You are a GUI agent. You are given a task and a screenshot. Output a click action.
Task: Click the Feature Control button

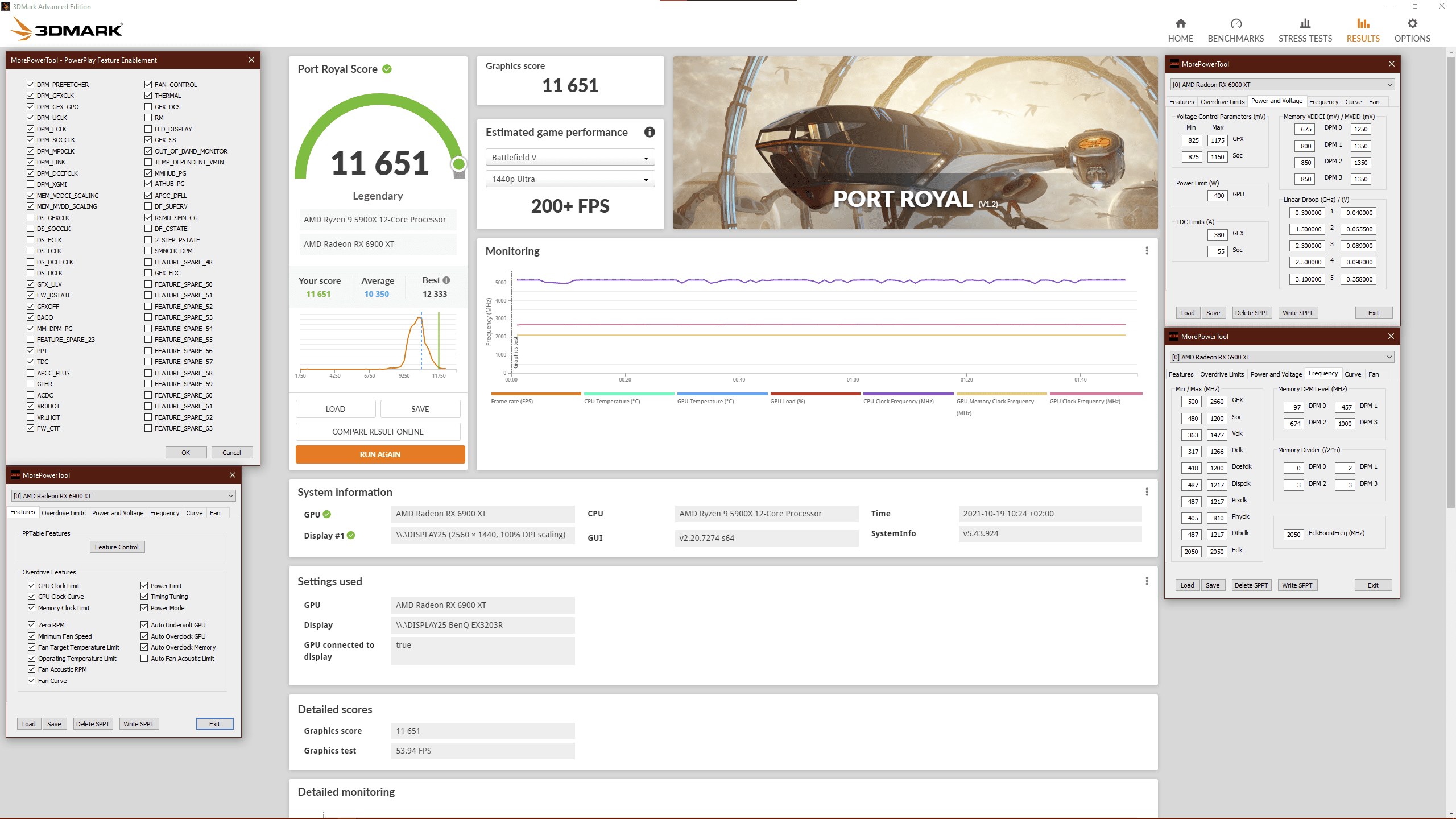point(117,547)
